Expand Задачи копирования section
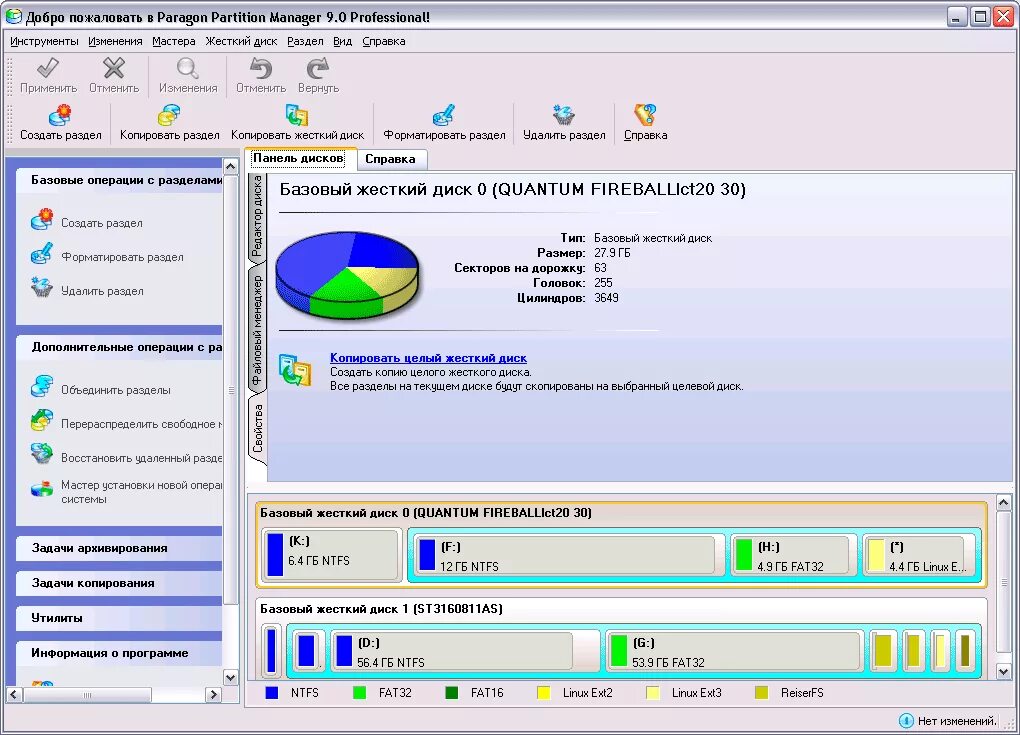This screenshot has width=1020, height=735. (x=120, y=583)
